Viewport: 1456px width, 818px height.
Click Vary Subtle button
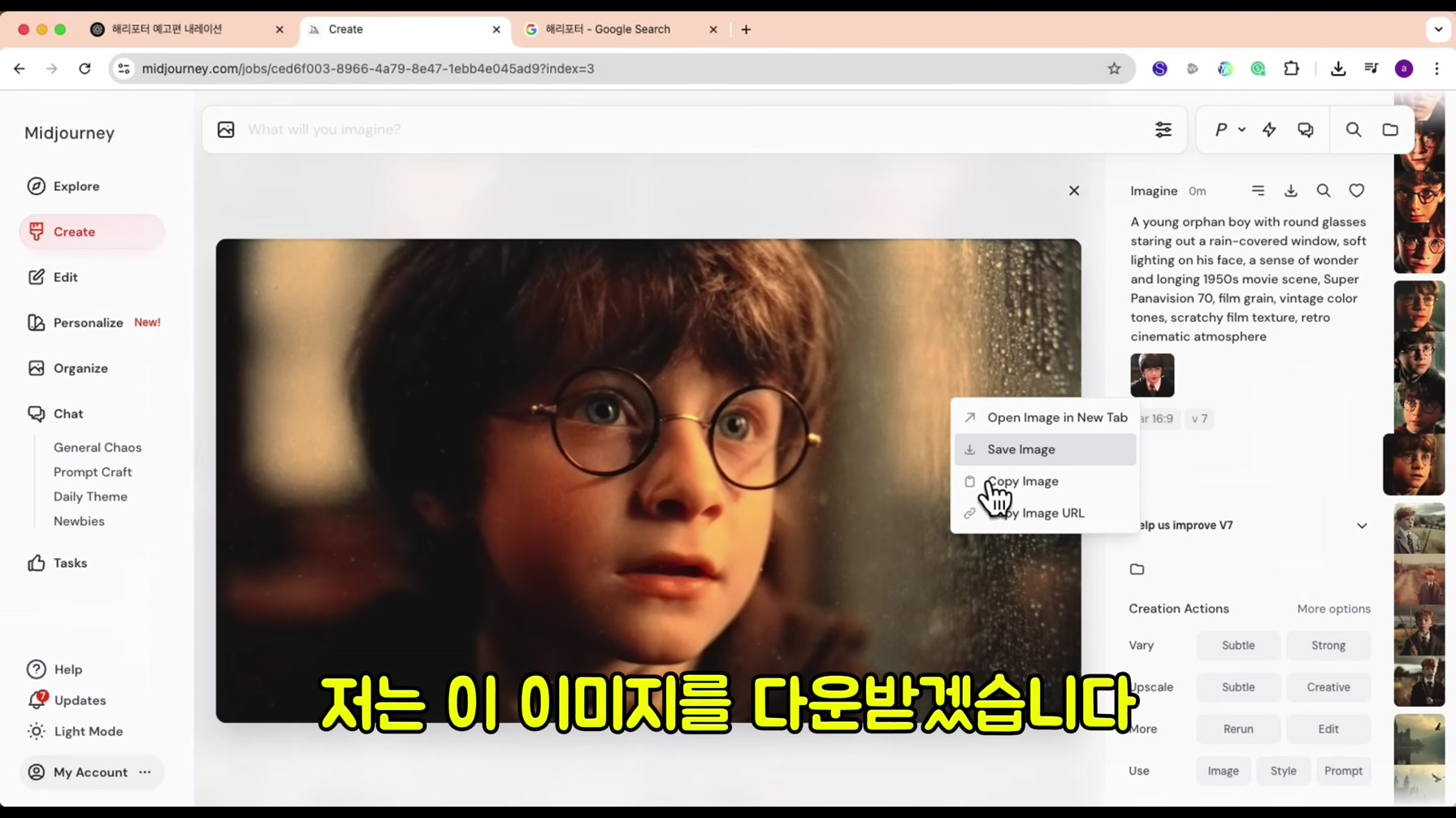pyautogui.click(x=1238, y=645)
